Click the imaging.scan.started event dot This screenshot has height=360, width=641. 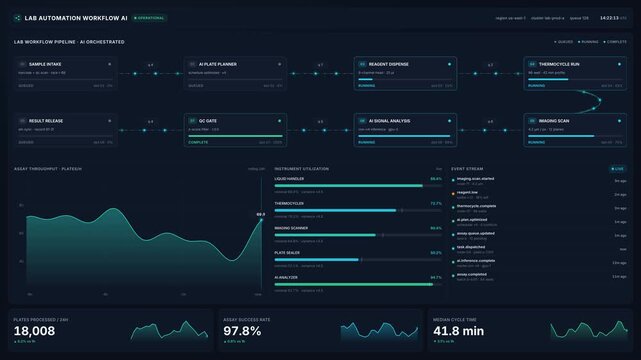coord(453,180)
